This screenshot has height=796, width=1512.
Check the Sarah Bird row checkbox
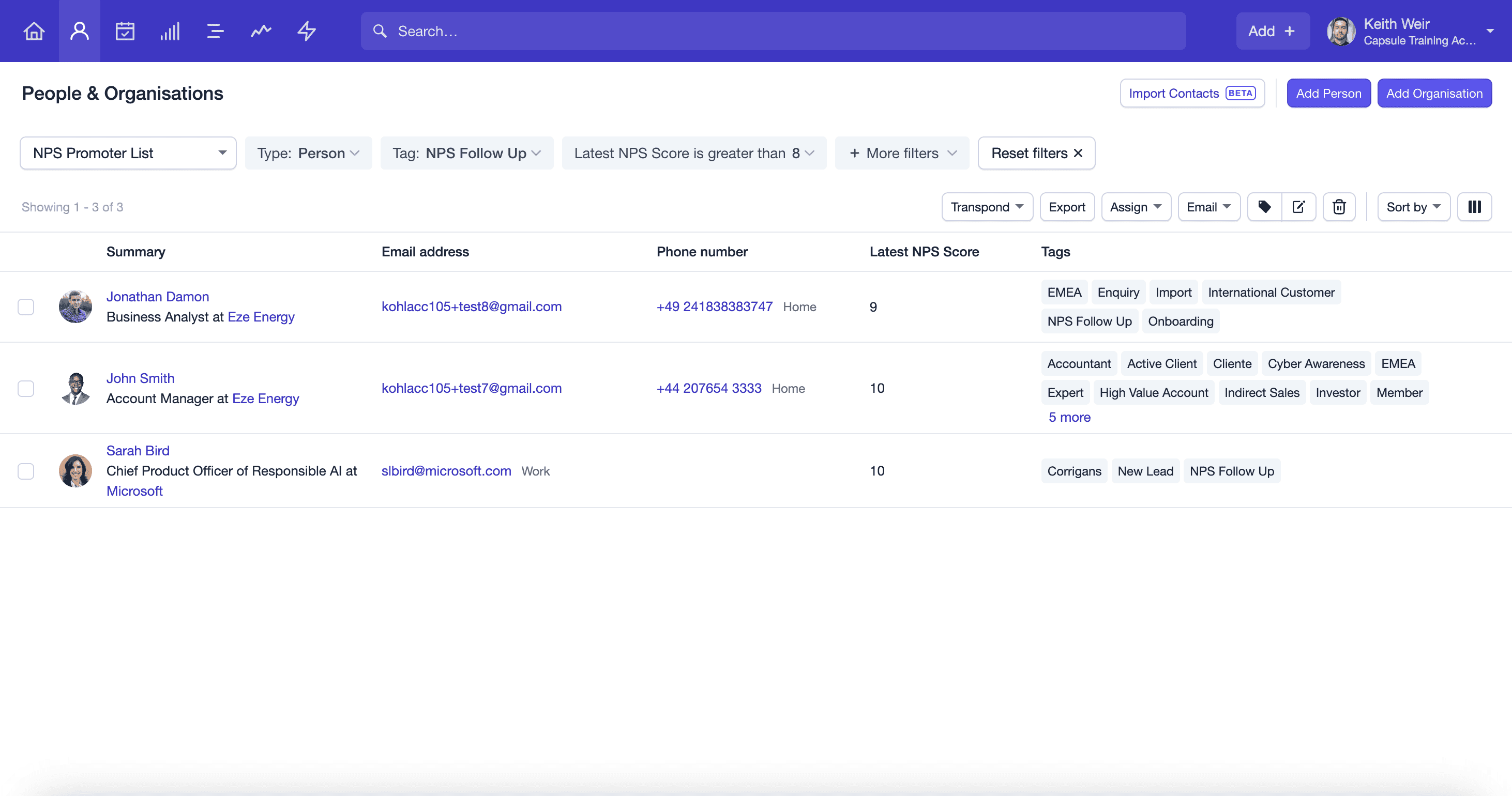26,471
